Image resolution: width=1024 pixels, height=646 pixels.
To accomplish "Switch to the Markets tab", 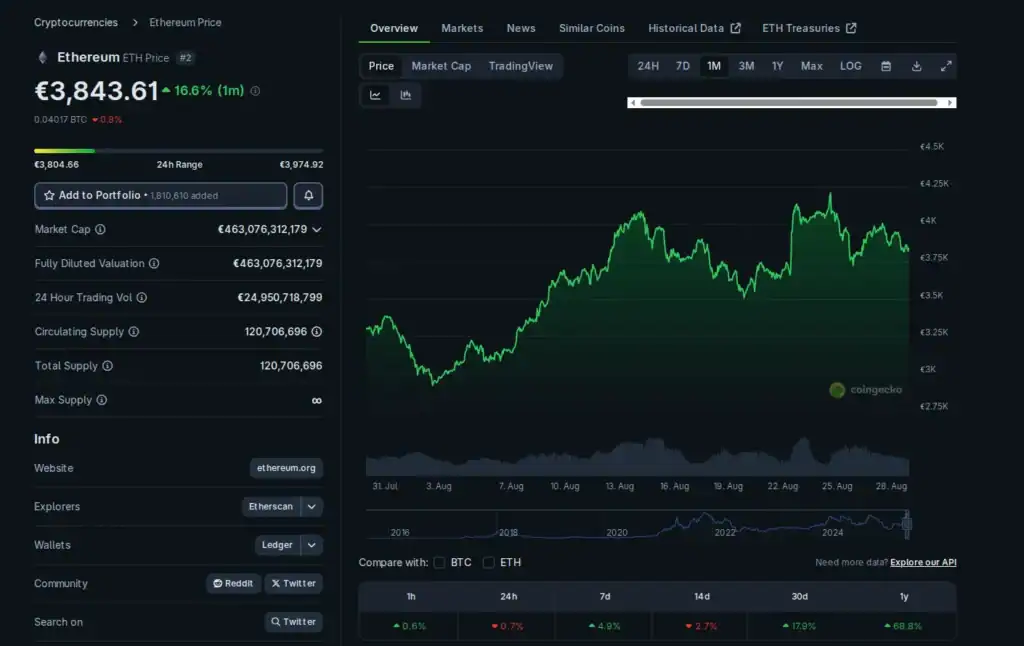I will pyautogui.click(x=462, y=28).
